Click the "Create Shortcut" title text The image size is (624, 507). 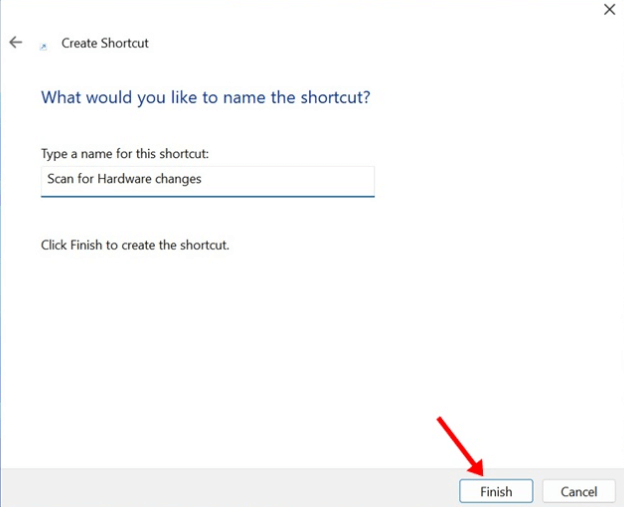[105, 43]
